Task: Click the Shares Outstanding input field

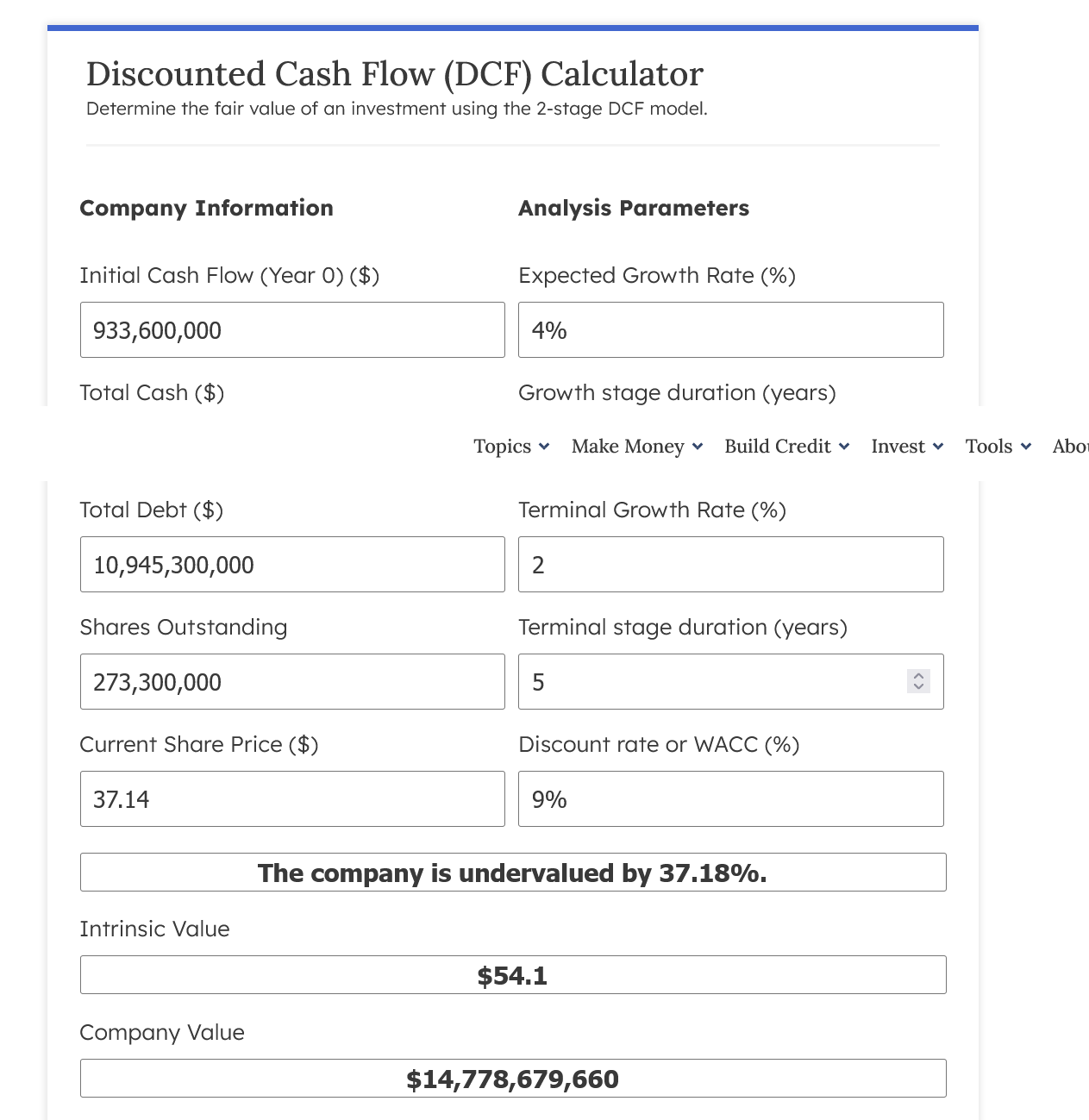Action: tap(292, 681)
